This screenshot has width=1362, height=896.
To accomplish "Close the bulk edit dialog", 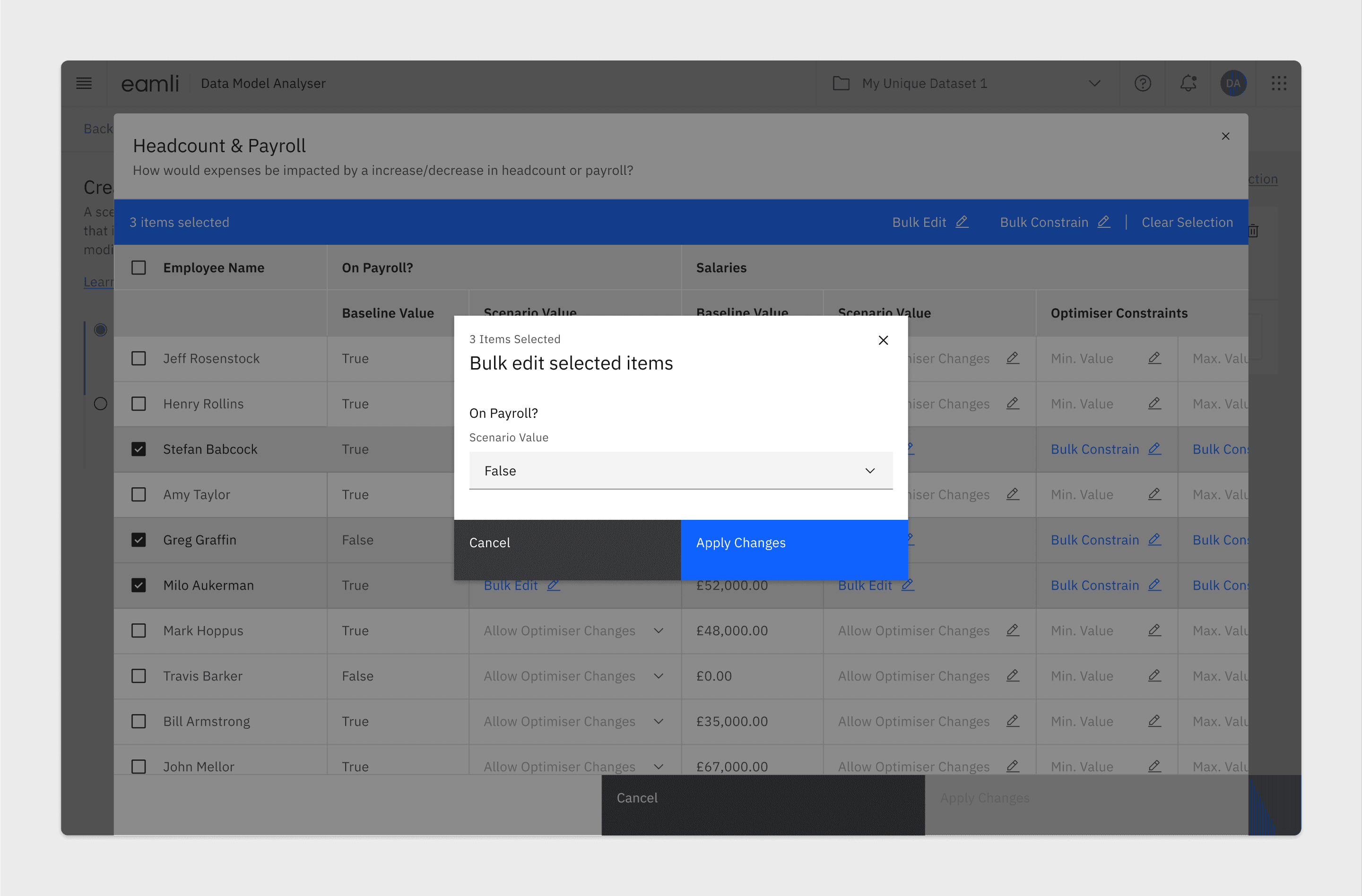I will click(x=883, y=340).
